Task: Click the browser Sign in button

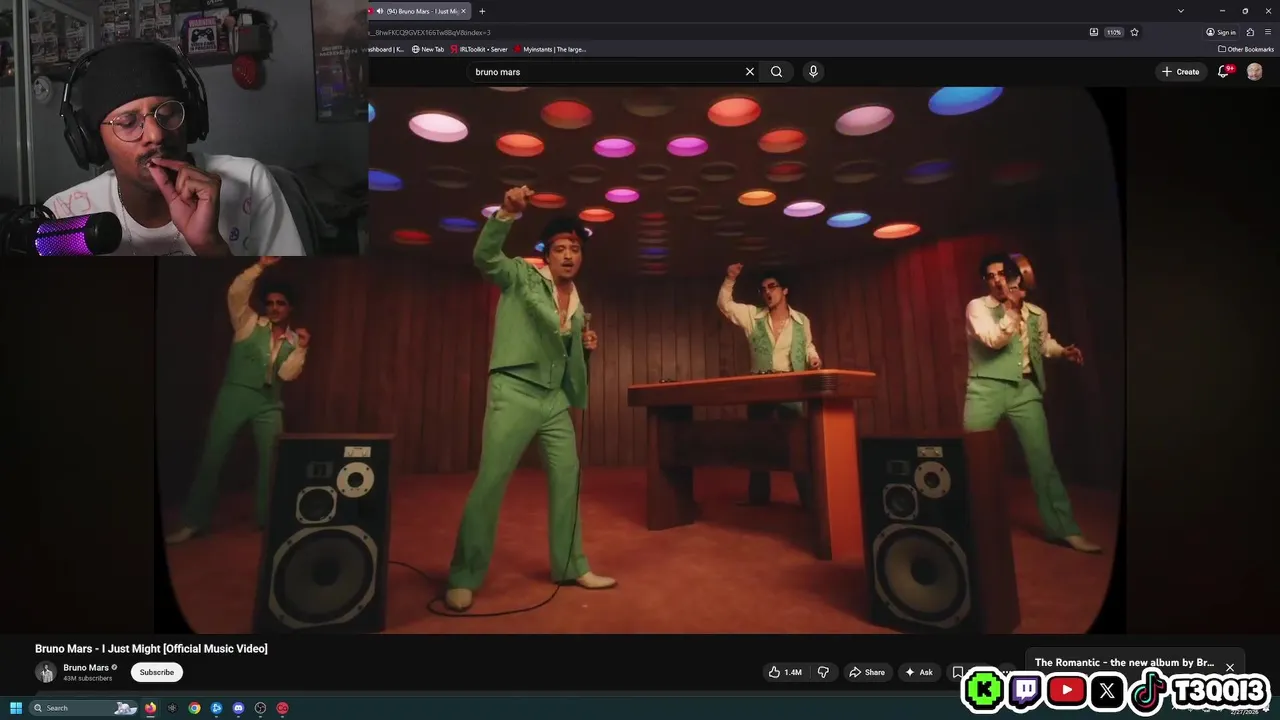Action: coord(1221,32)
